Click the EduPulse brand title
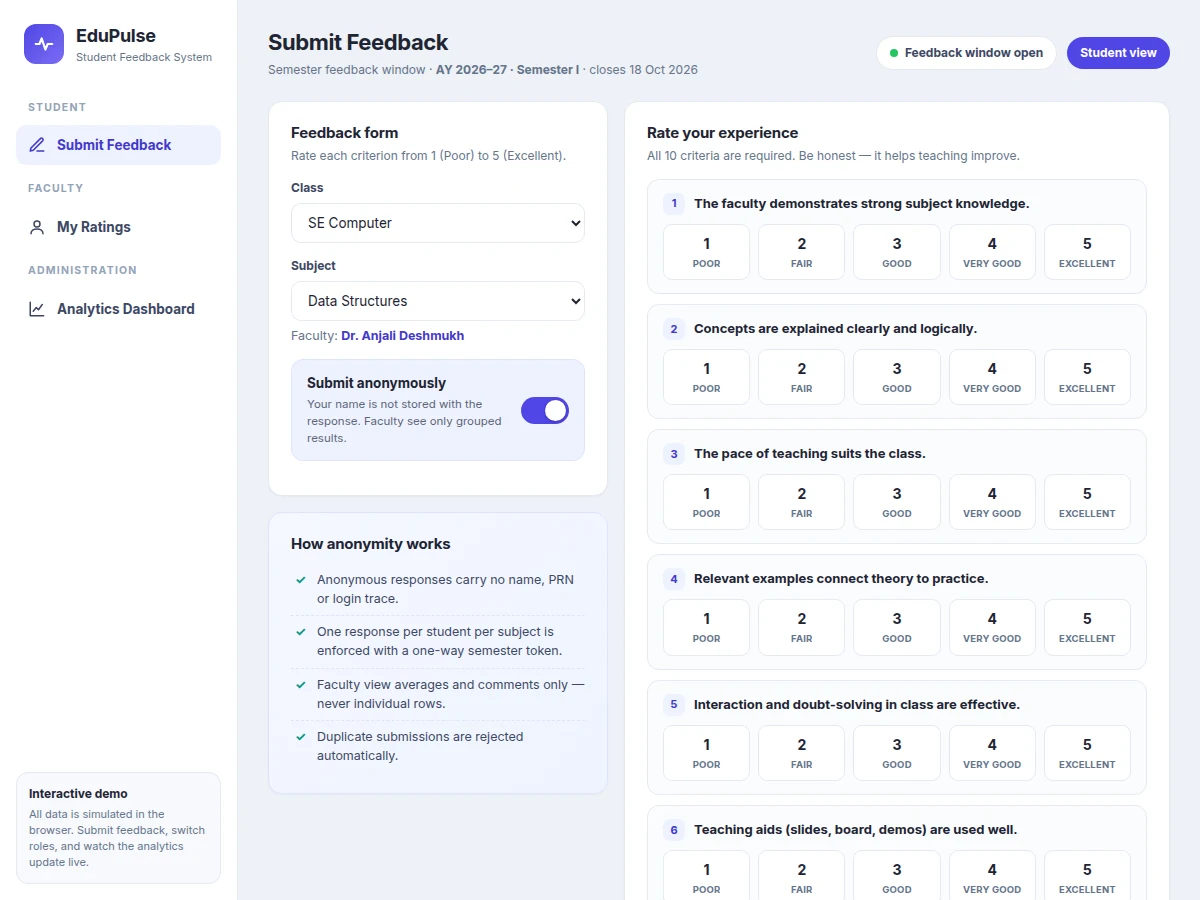Viewport: 1200px width, 900px height. (x=116, y=36)
